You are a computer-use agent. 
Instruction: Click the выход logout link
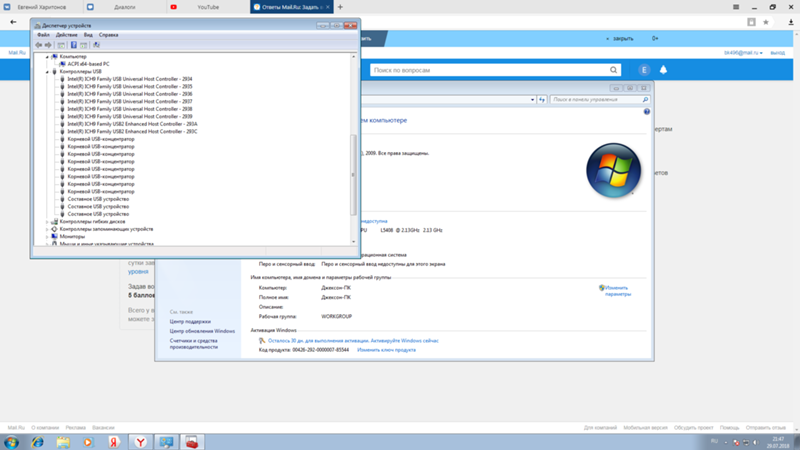pos(778,53)
